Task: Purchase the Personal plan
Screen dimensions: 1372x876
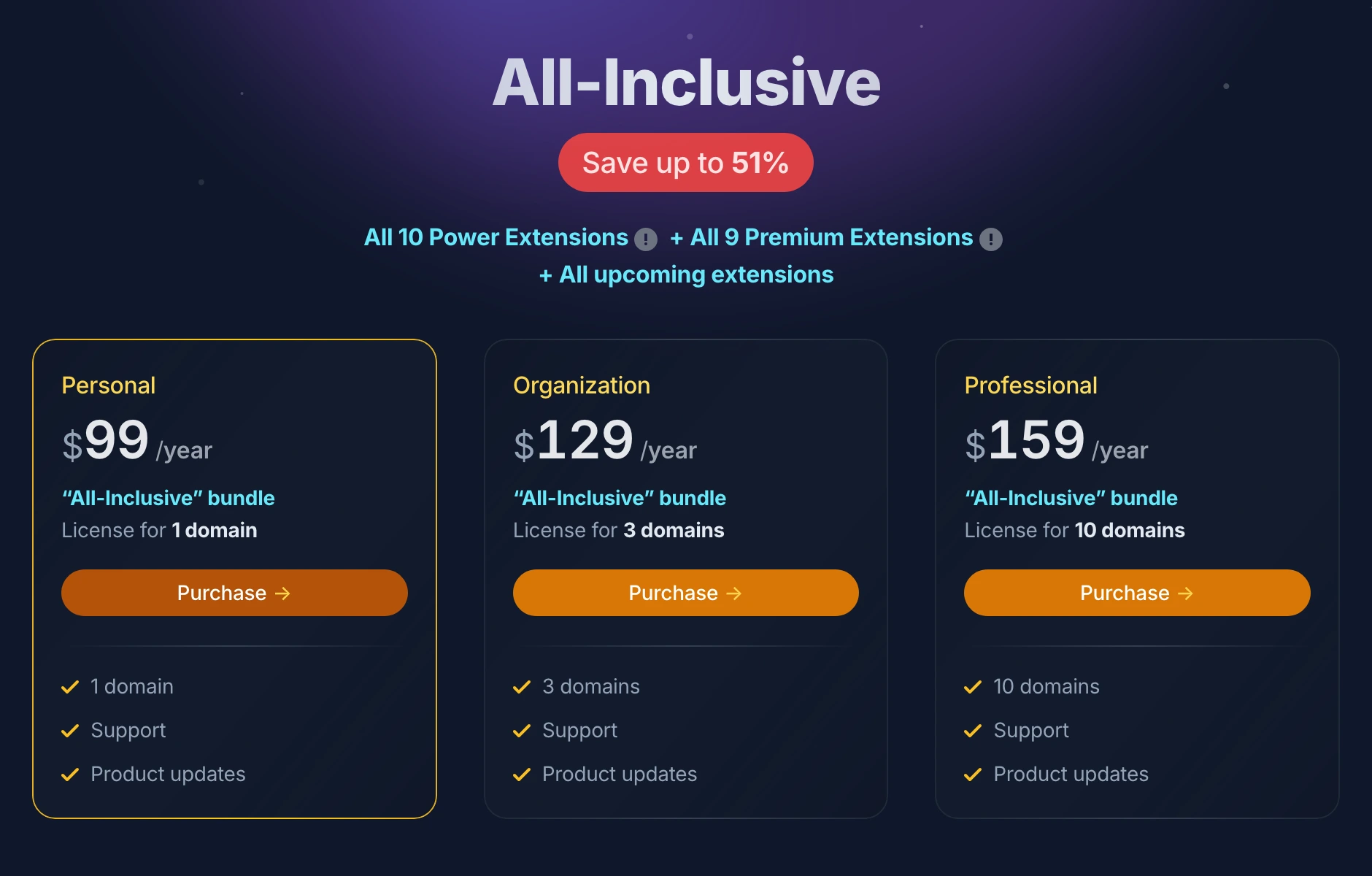Action: click(x=234, y=593)
